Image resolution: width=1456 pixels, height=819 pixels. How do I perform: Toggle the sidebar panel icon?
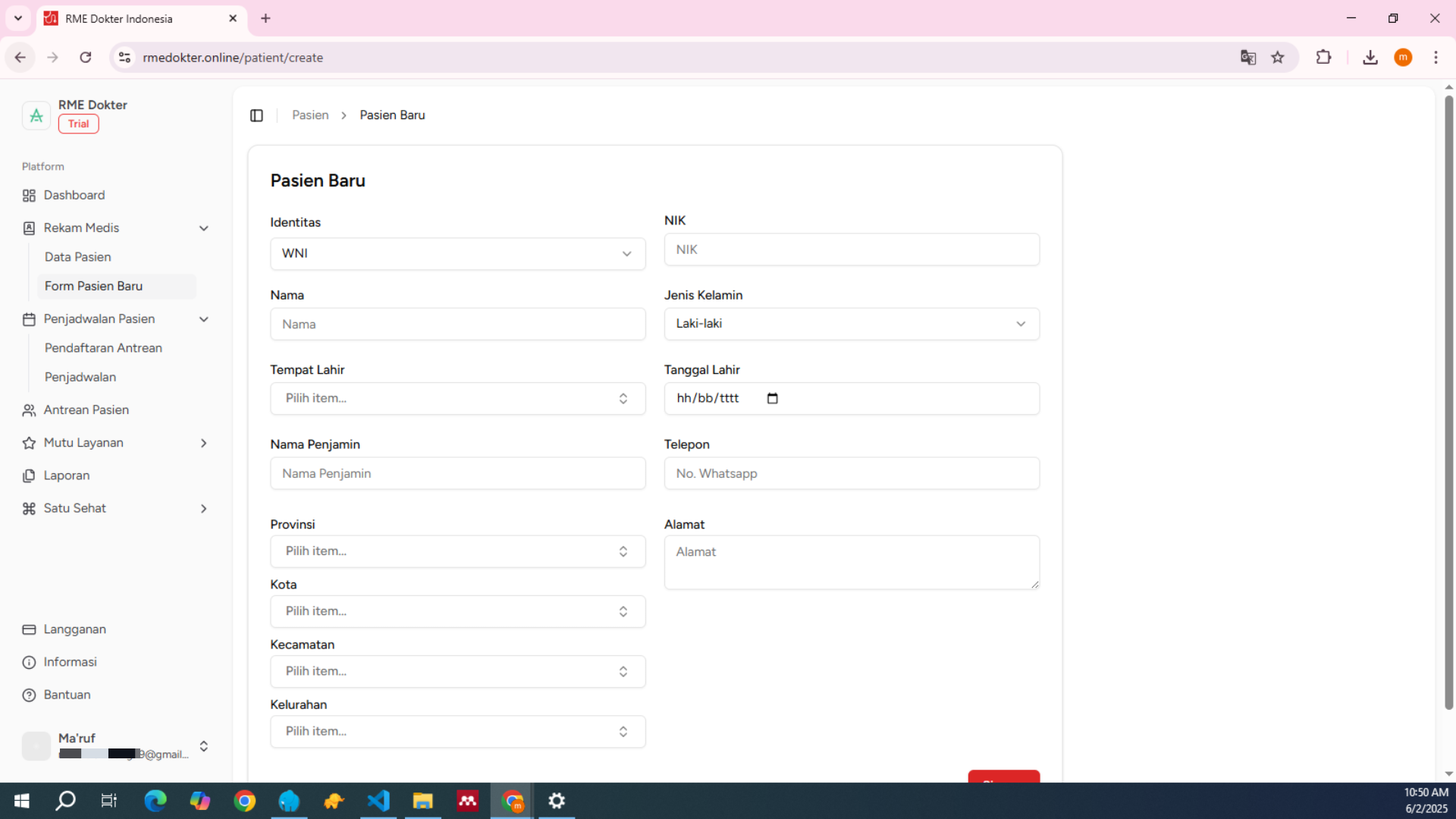pos(256,115)
